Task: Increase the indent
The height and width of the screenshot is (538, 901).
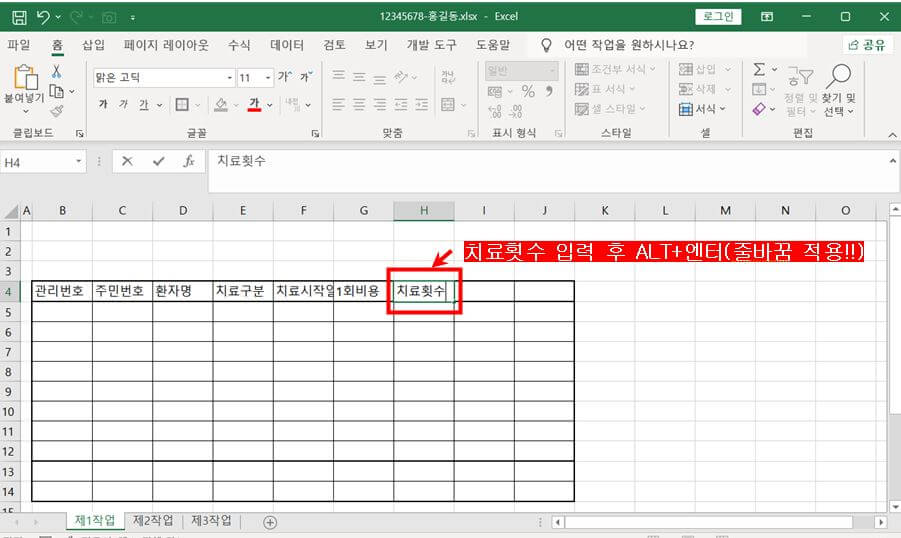Action: pyautogui.click(x=422, y=104)
